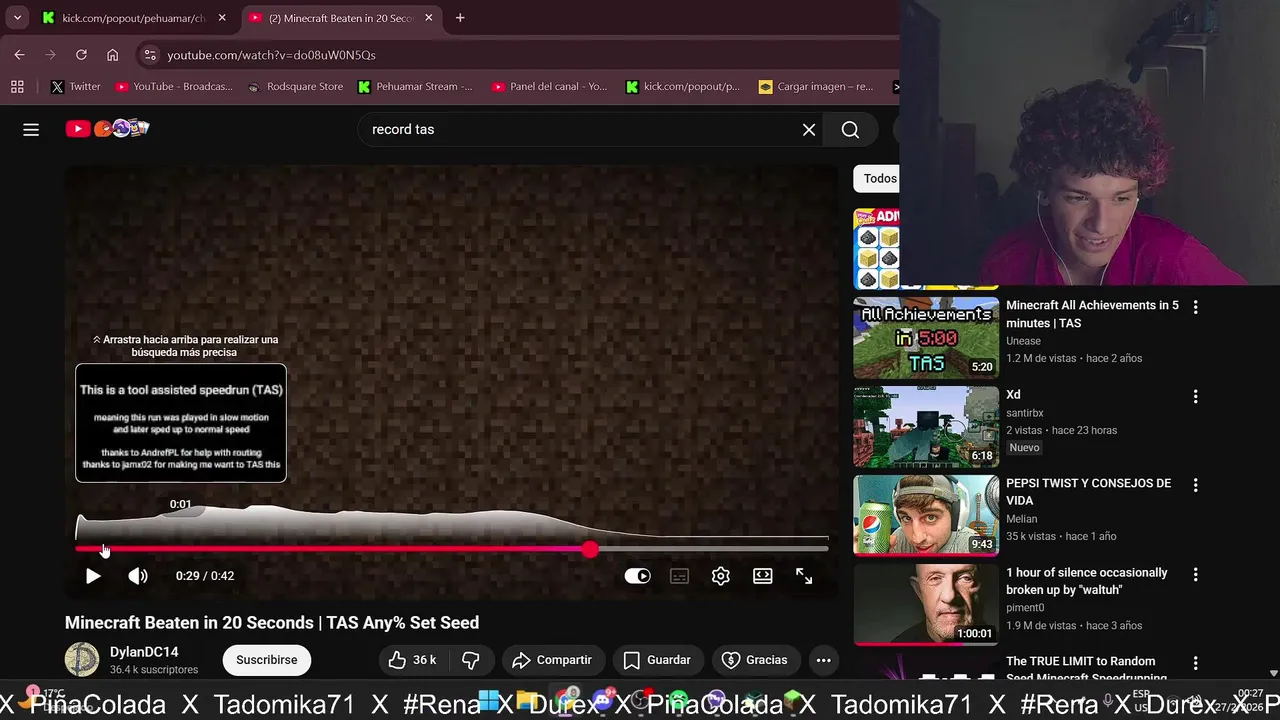The width and height of the screenshot is (1280, 720).
Task: Open Melian channel name
Action: pyautogui.click(x=1021, y=519)
